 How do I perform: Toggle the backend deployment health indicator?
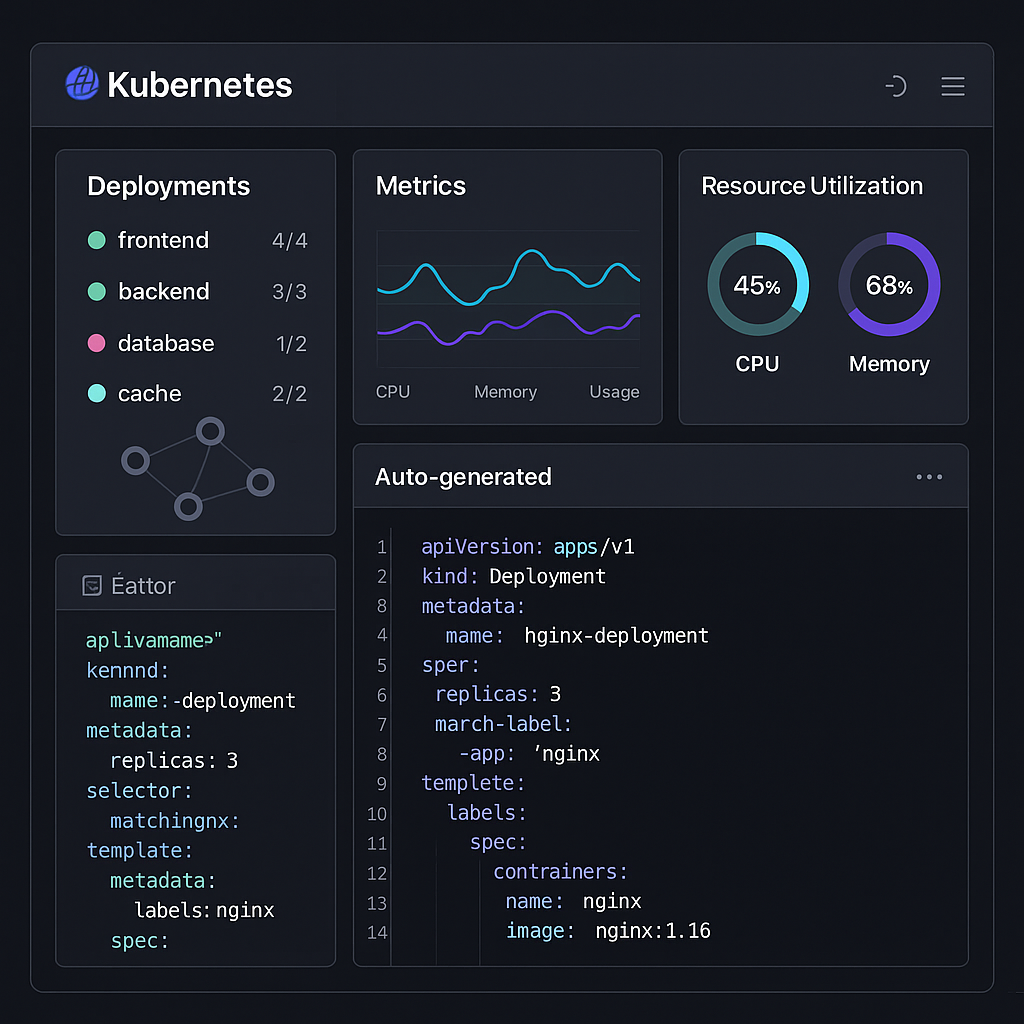tap(96, 292)
